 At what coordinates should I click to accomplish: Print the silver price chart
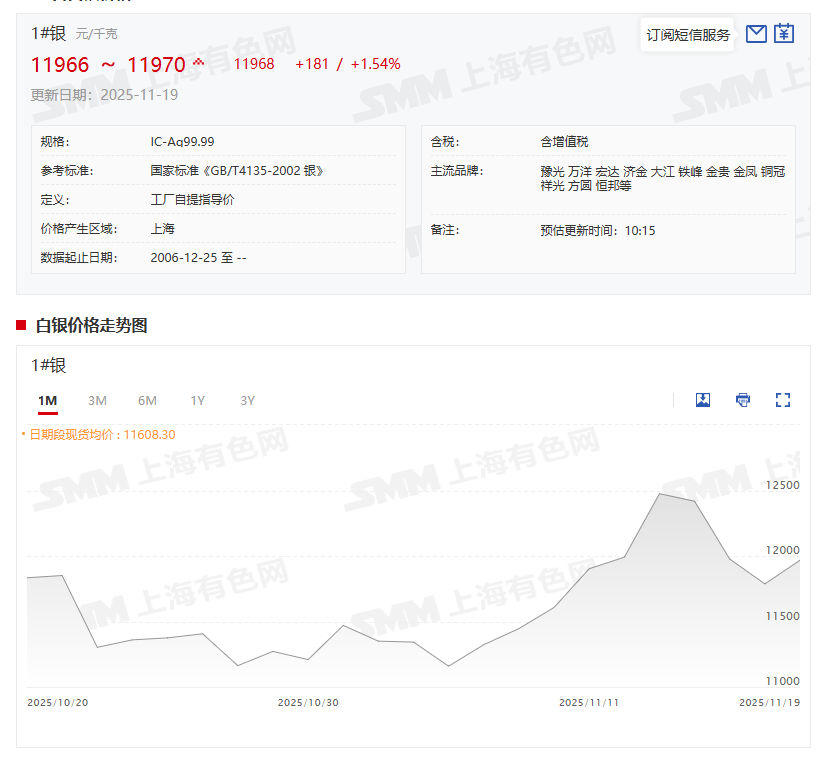[x=743, y=400]
